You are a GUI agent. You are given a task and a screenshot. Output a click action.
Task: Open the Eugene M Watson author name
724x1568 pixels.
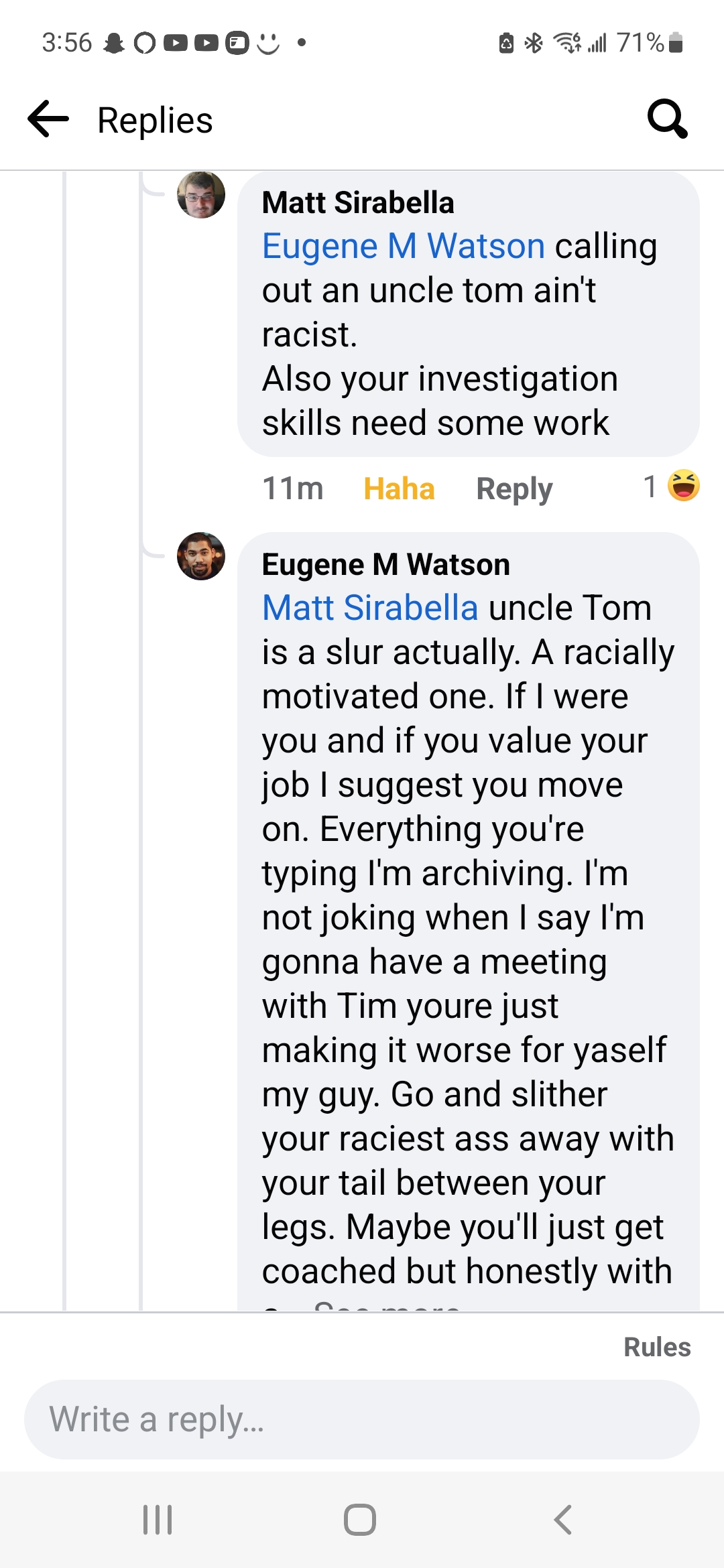[x=385, y=564]
